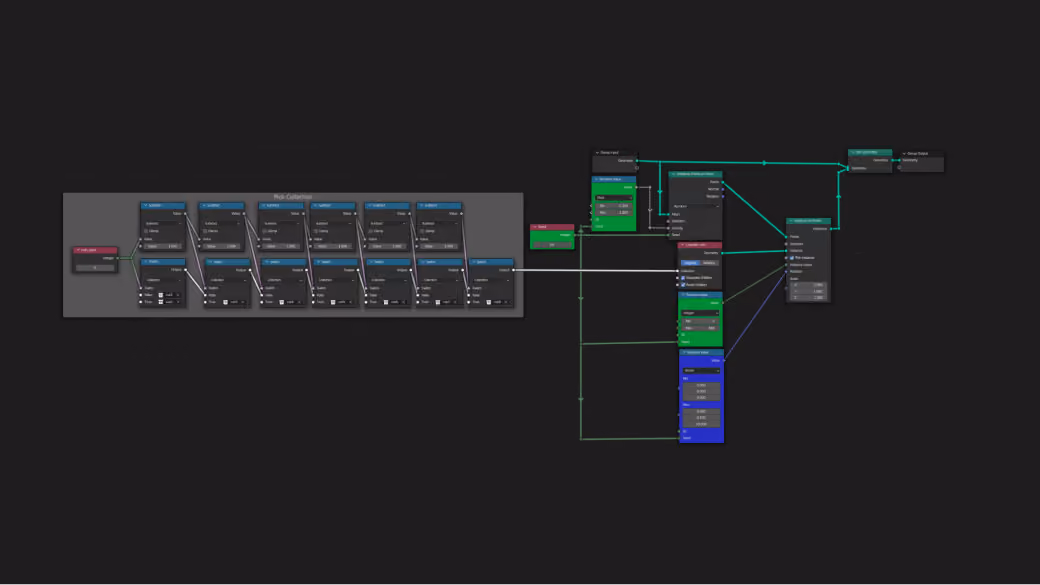This screenshot has width=1040, height=585.
Task: Edit Max Z field of Vector Random Value
Action: click(x=701, y=424)
